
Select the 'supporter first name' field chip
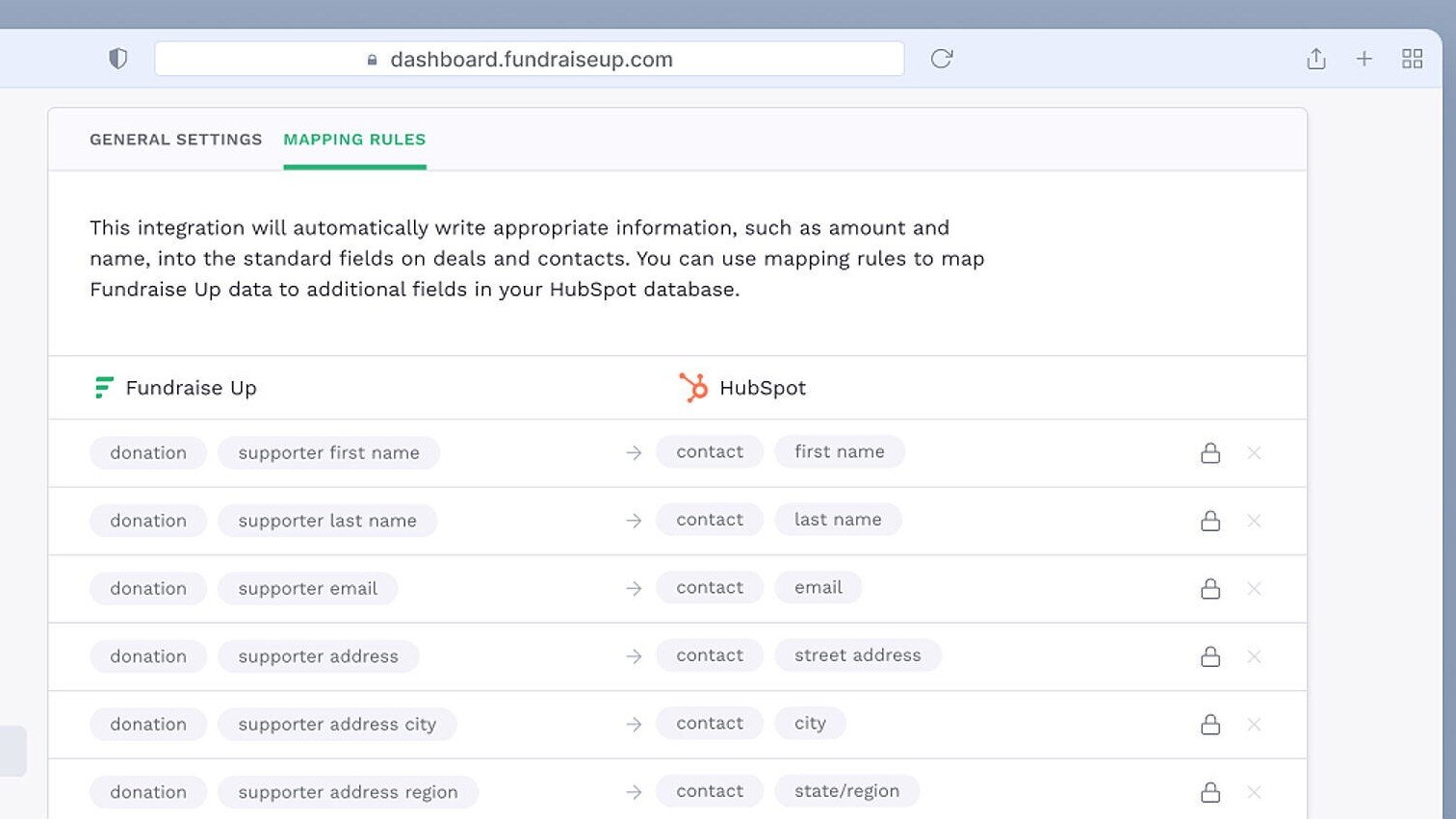[328, 453]
